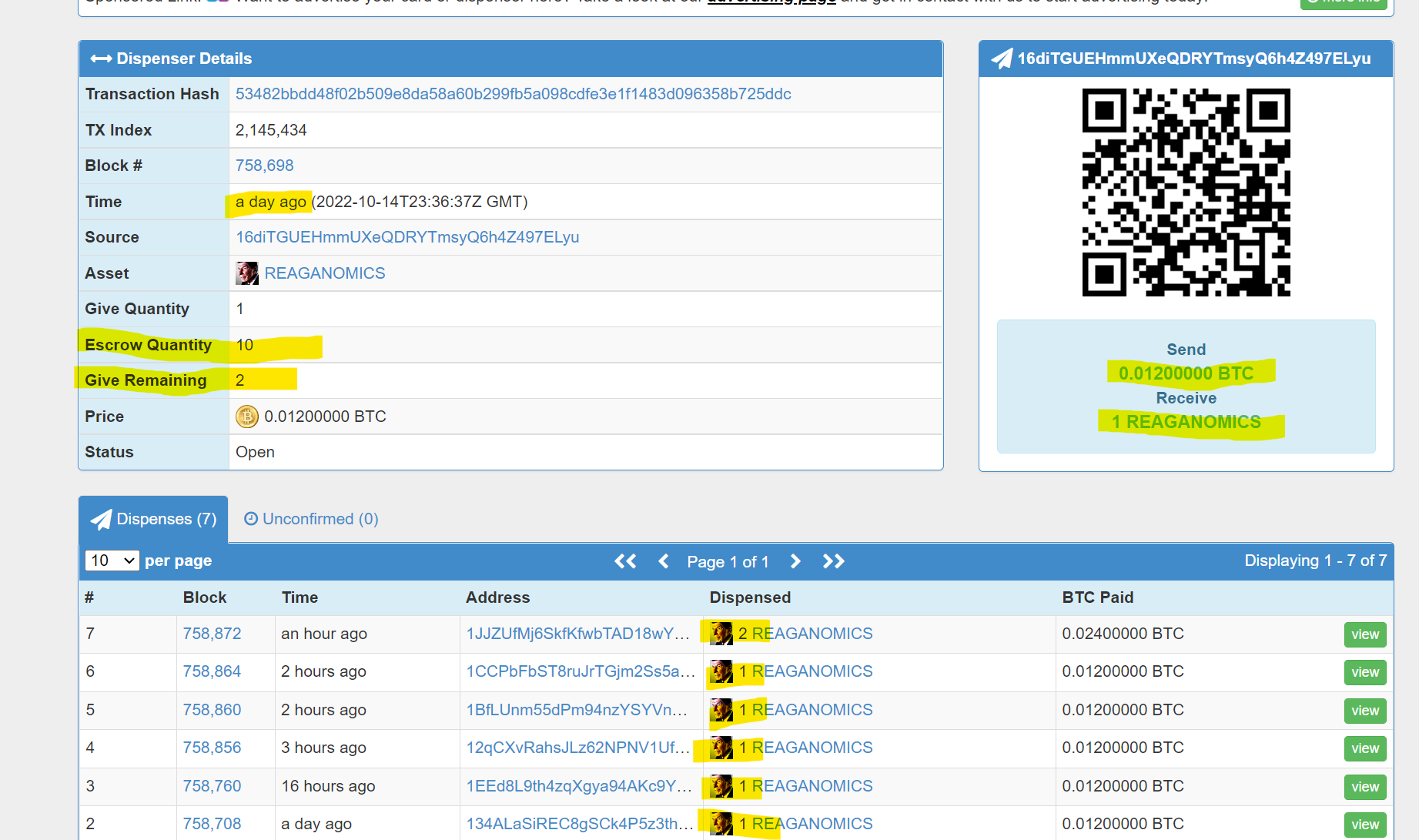The image size is (1419, 840).
Task: Click the Bitcoin coin icon in Price row
Action: [x=247, y=417]
